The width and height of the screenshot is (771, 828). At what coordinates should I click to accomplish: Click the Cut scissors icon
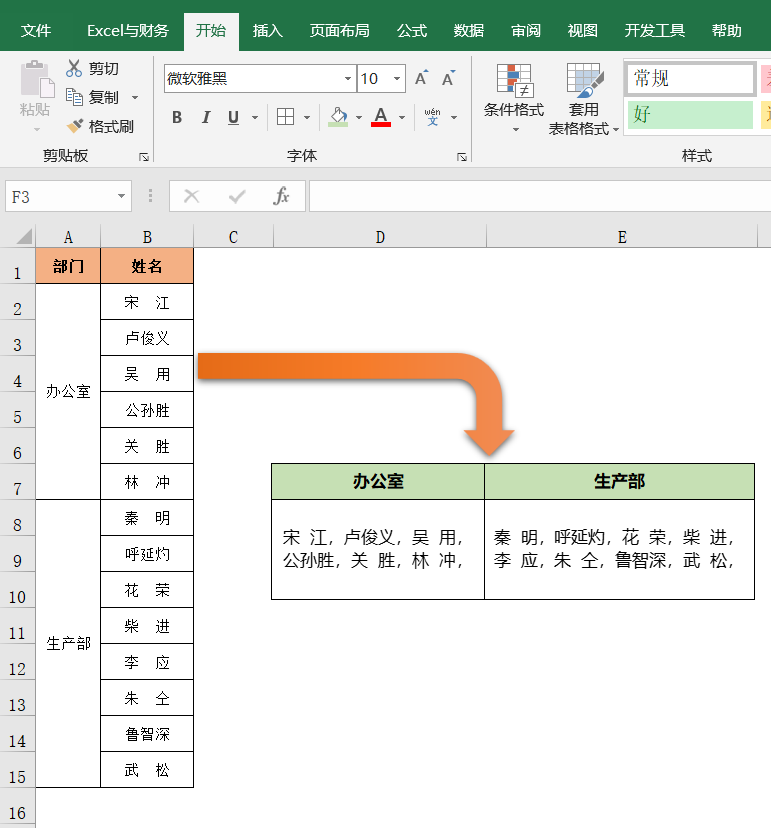[74, 68]
